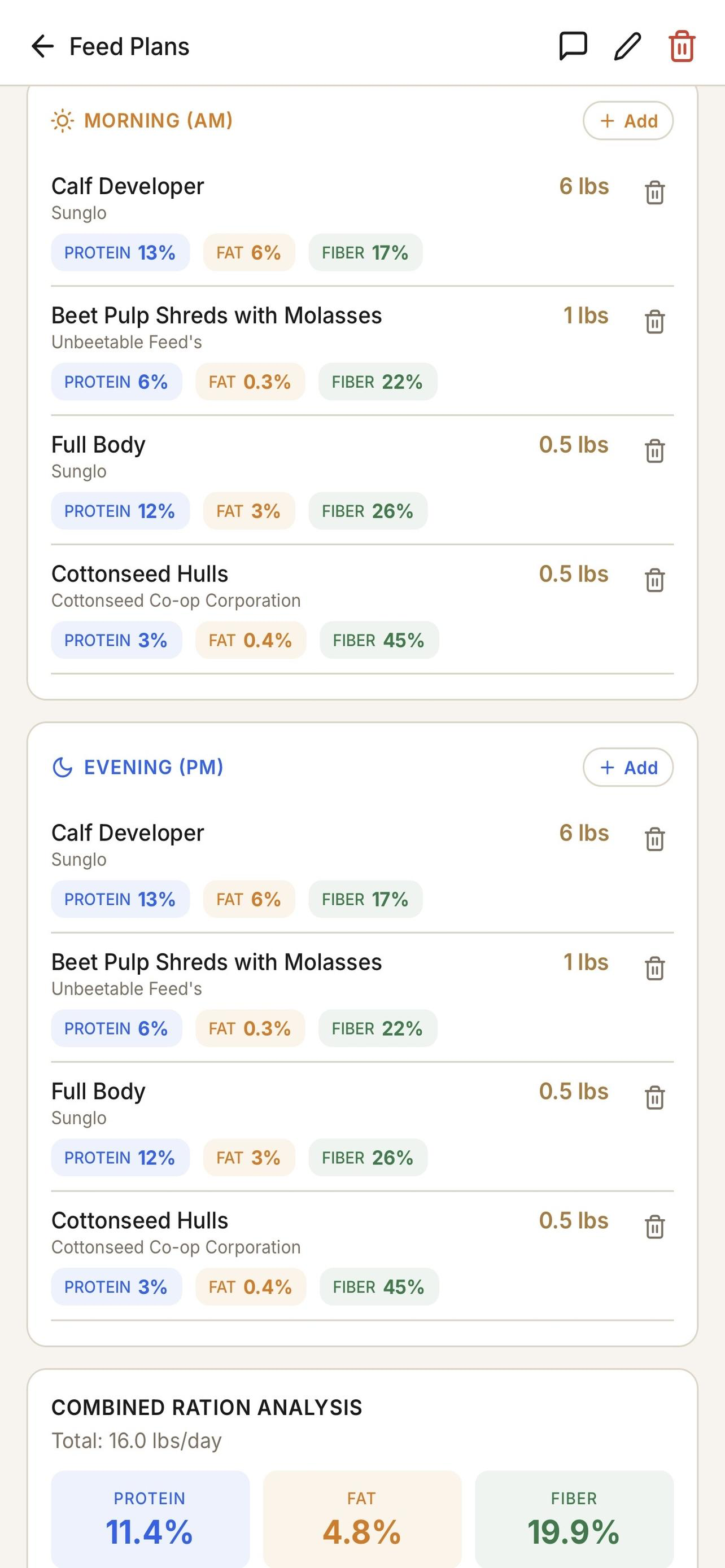Remove morning Full Body feed entry
This screenshot has height=1568, width=725.
654,451
